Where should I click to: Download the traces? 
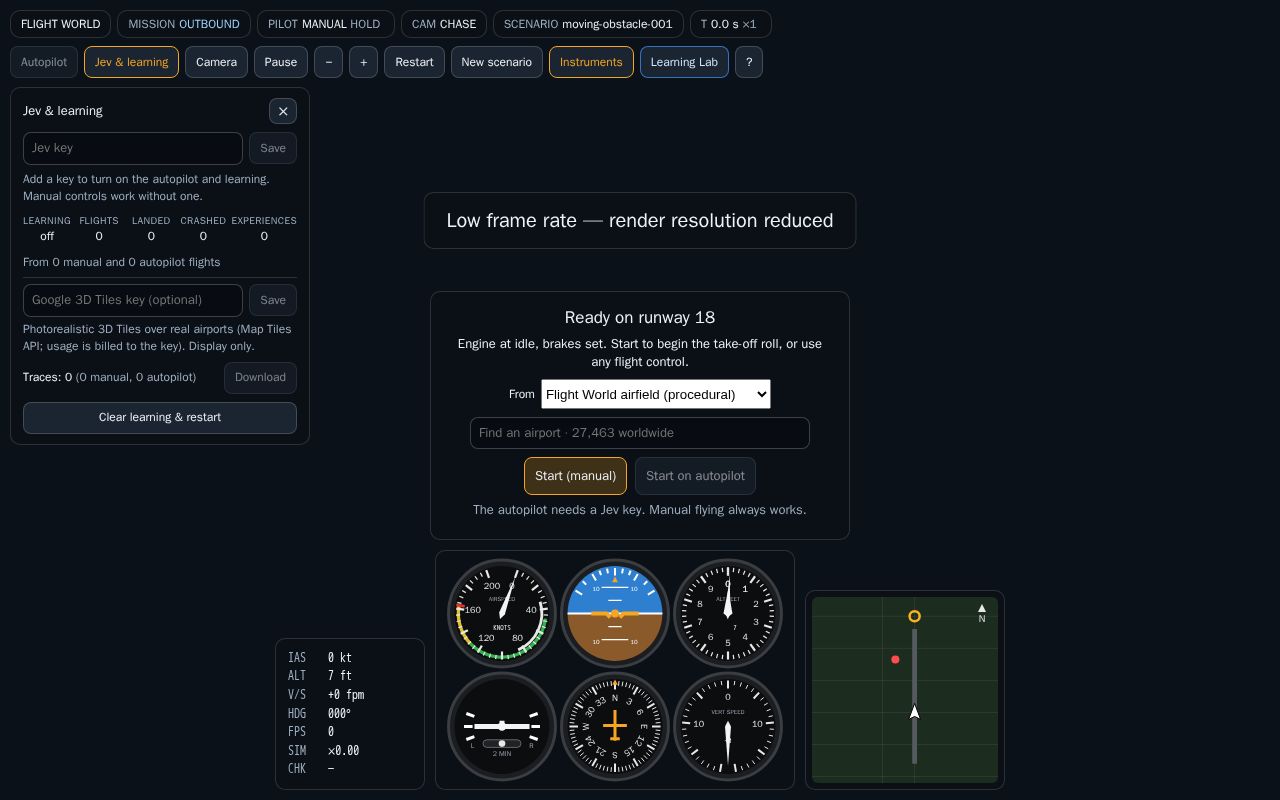260,378
